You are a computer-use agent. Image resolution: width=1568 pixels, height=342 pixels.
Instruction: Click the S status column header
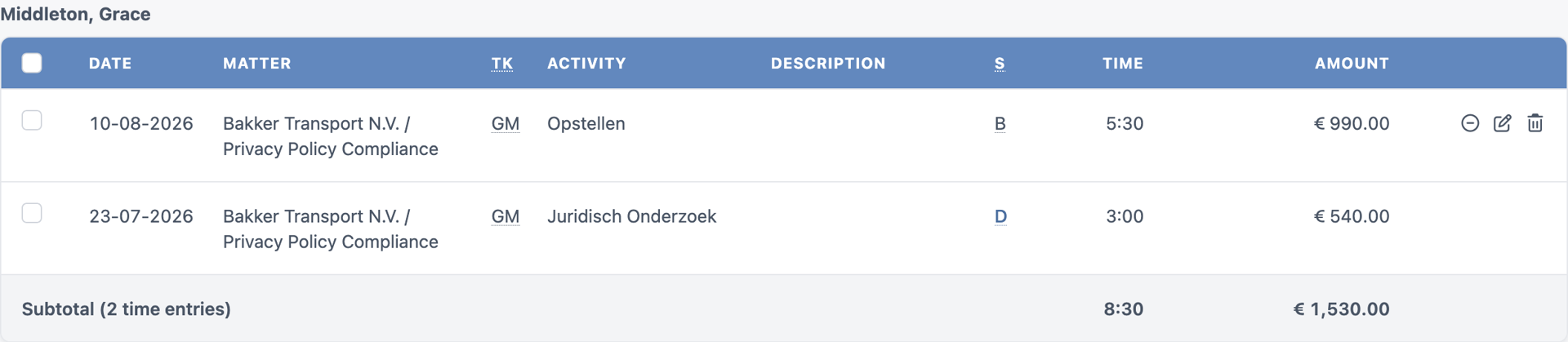pyautogui.click(x=1000, y=64)
